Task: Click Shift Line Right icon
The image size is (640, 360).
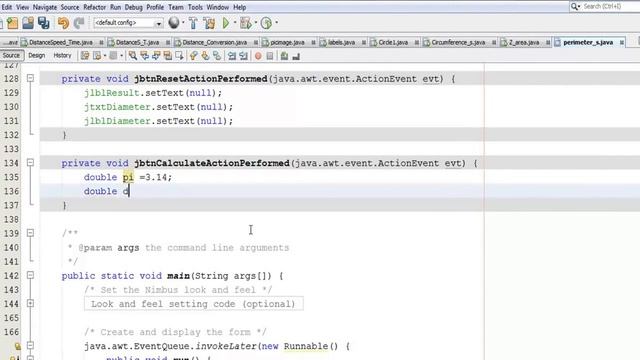Action: point(244,56)
